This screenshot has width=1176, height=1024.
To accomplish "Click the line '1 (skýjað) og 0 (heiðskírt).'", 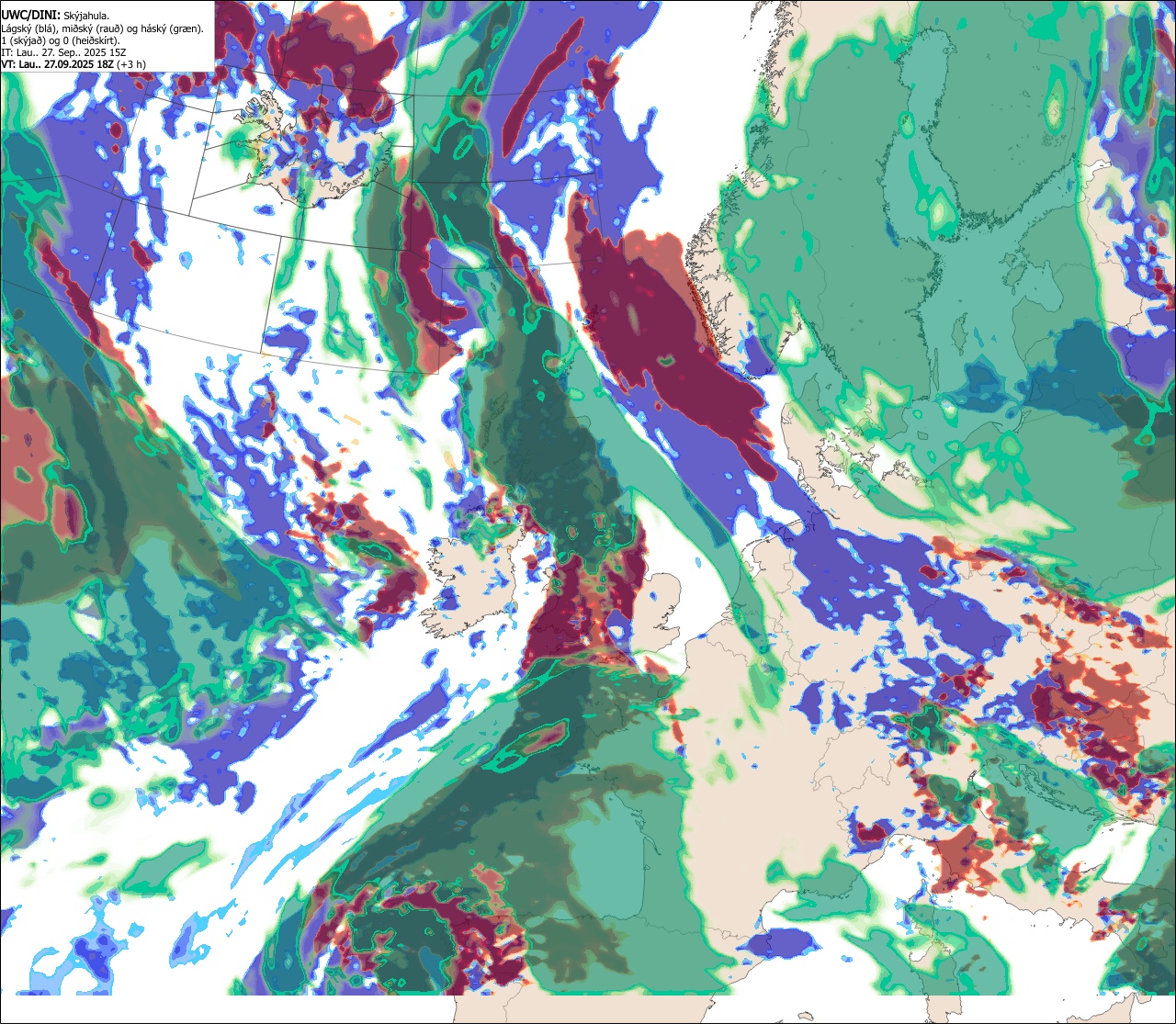I will tap(61, 40).
